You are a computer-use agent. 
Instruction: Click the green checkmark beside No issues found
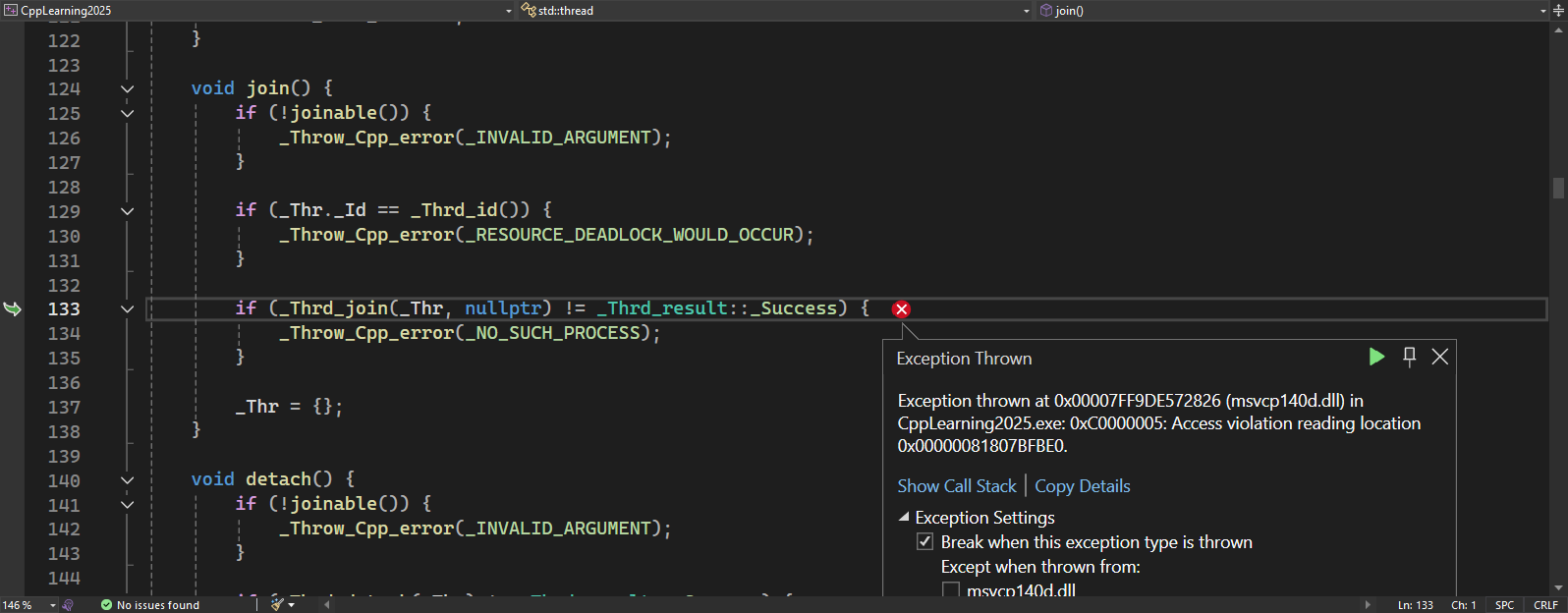[x=106, y=605]
